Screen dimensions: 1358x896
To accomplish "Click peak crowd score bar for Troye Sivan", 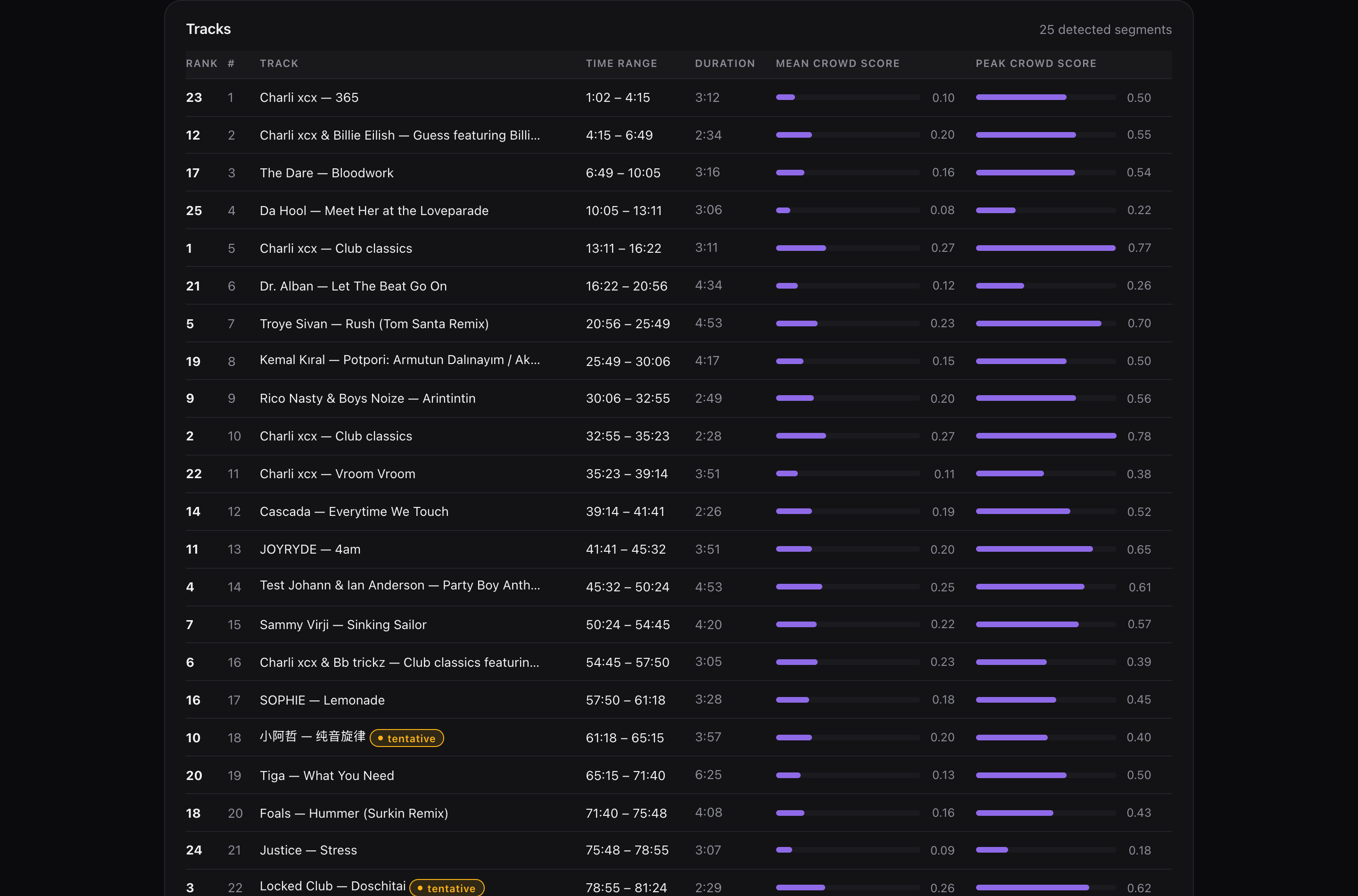I will click(x=1045, y=324).
